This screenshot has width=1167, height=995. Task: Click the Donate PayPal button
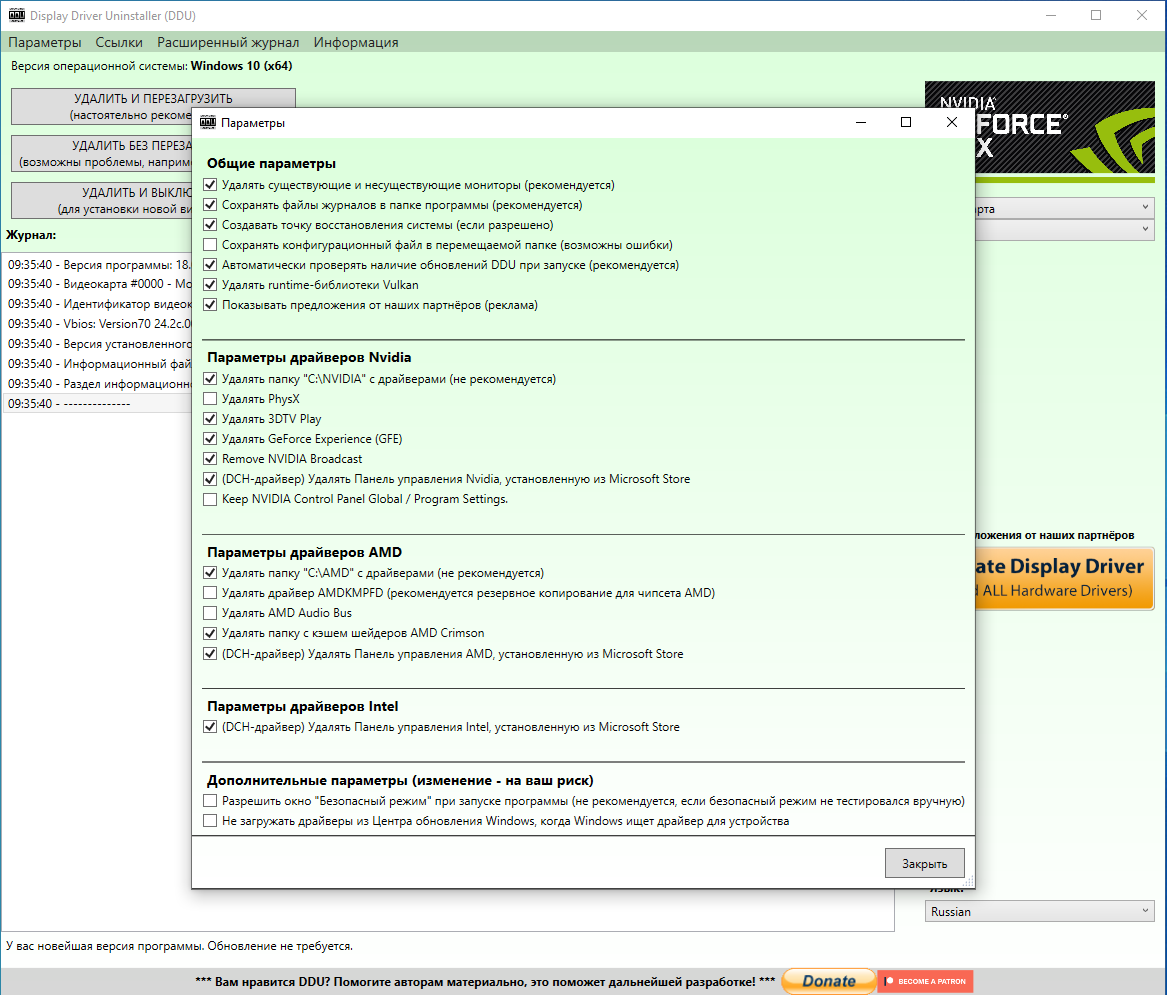coord(828,981)
